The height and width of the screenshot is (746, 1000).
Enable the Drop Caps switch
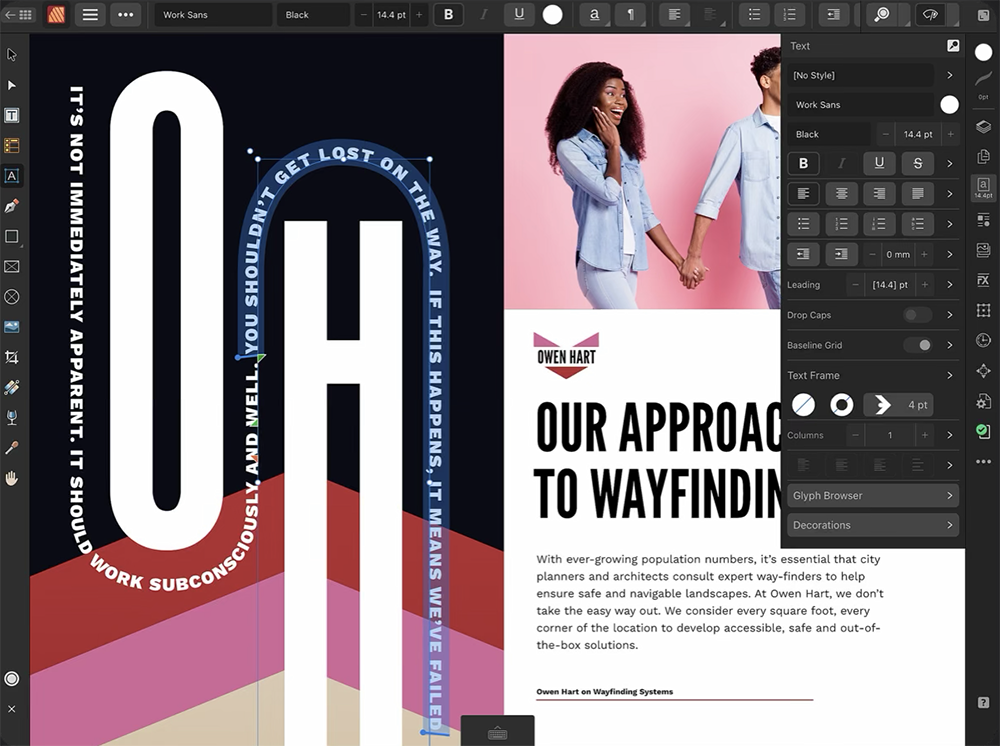[x=918, y=315]
